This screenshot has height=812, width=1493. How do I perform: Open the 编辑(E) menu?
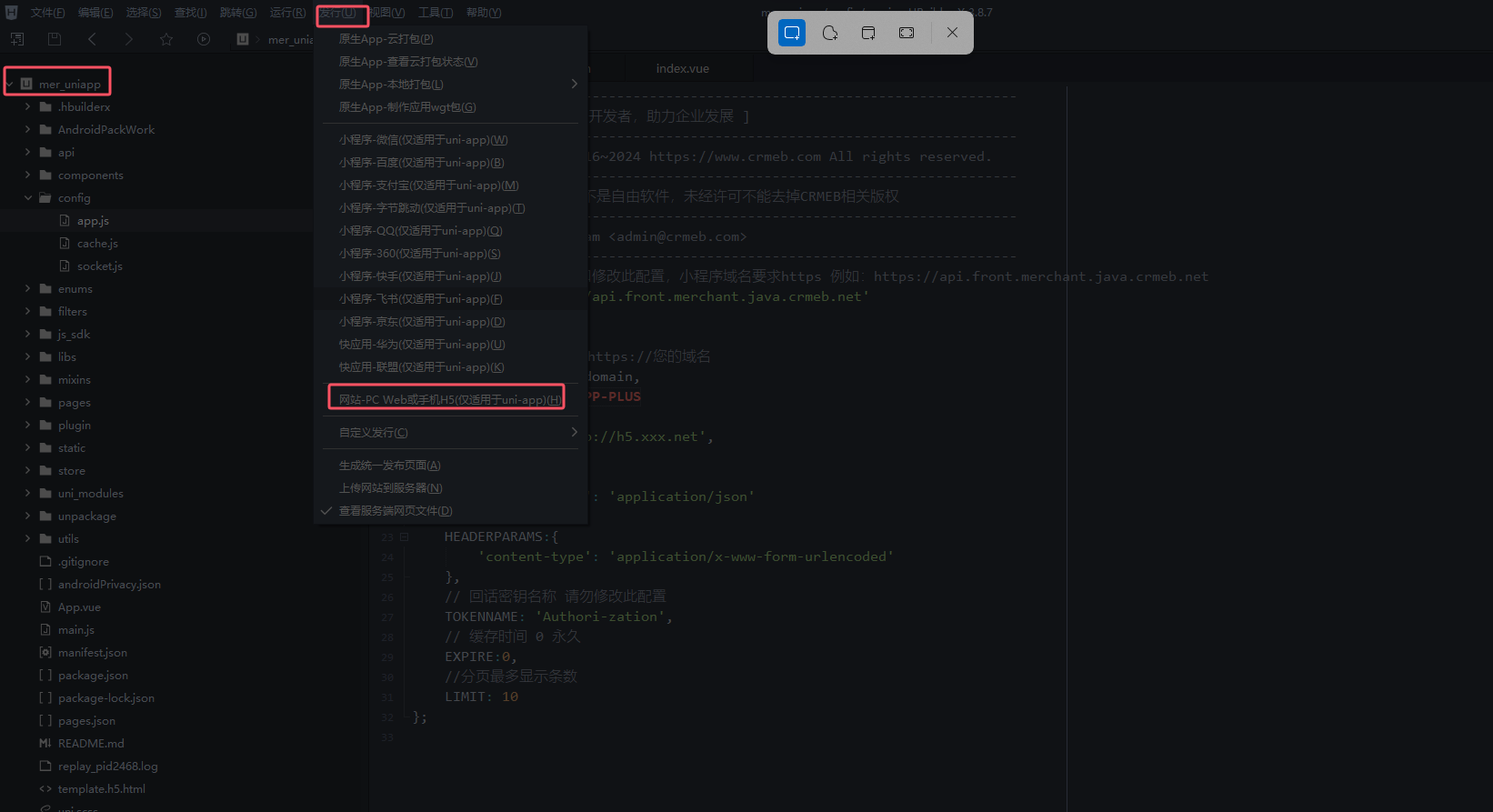(x=95, y=13)
